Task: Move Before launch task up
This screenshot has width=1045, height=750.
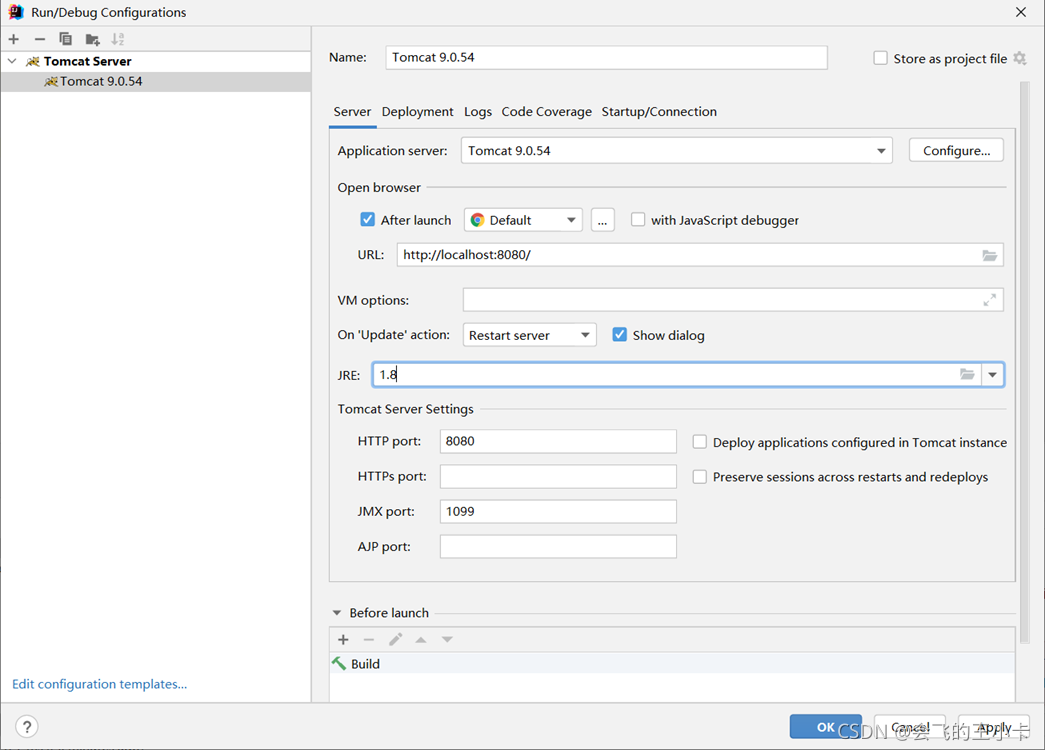Action: coord(421,640)
